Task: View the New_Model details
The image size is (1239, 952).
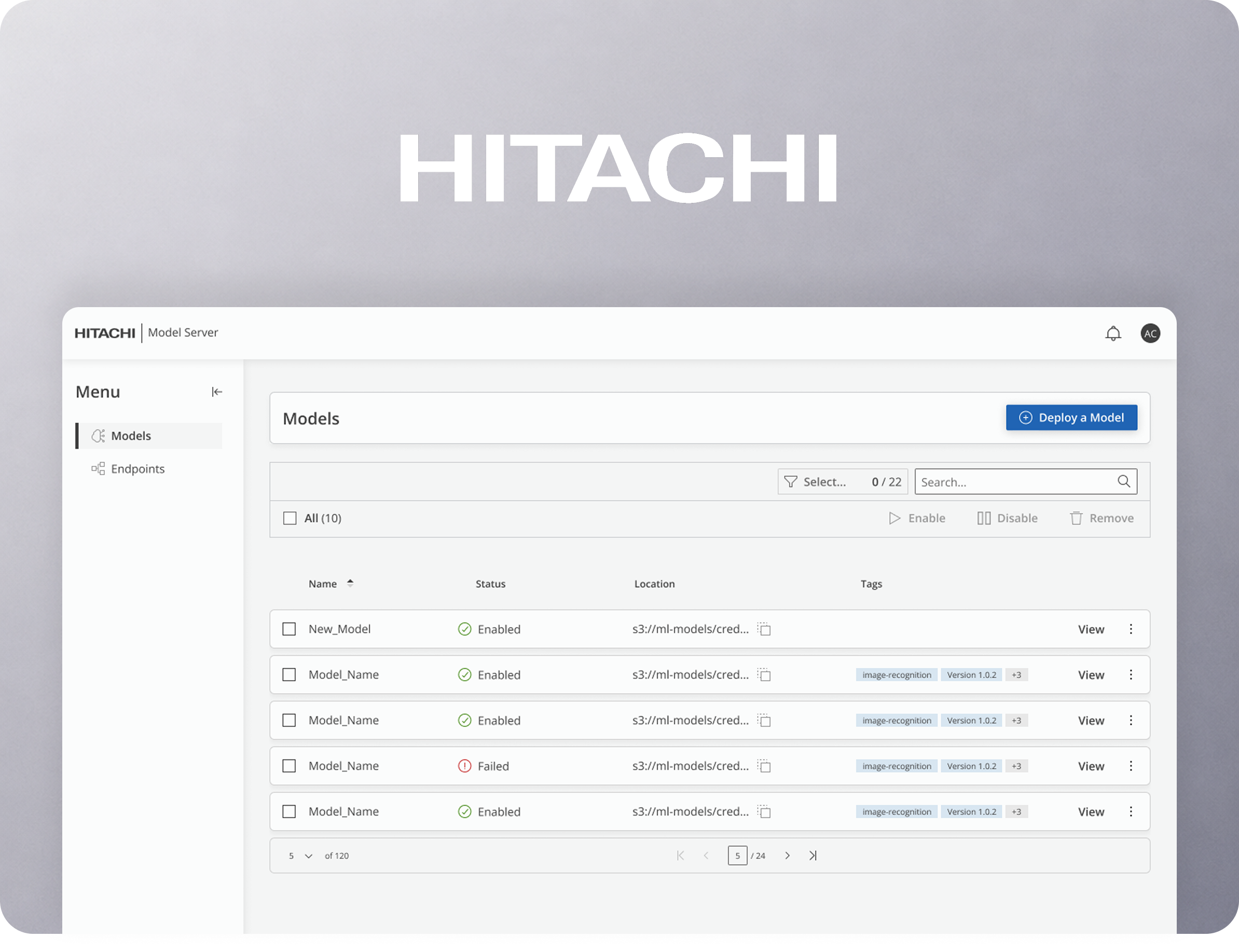Action: click(1091, 629)
